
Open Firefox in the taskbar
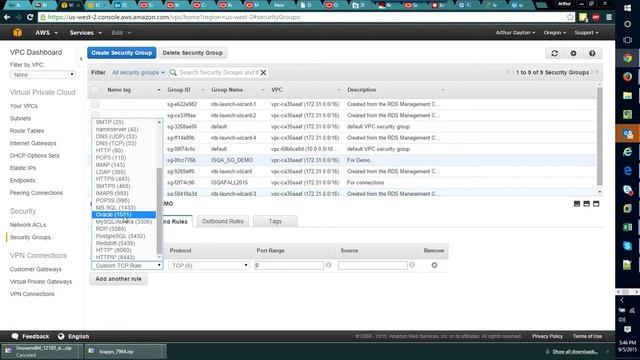coord(627,77)
